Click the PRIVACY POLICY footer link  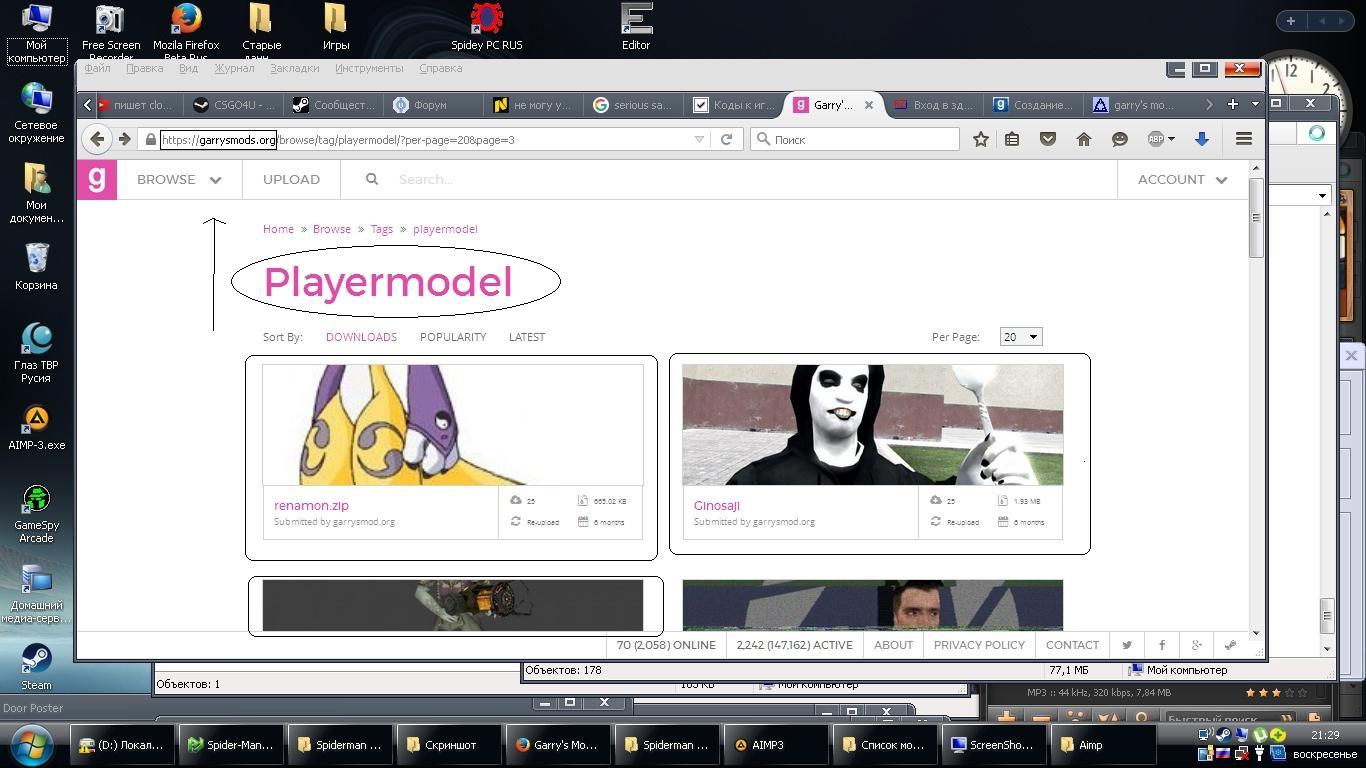pyautogui.click(x=979, y=645)
